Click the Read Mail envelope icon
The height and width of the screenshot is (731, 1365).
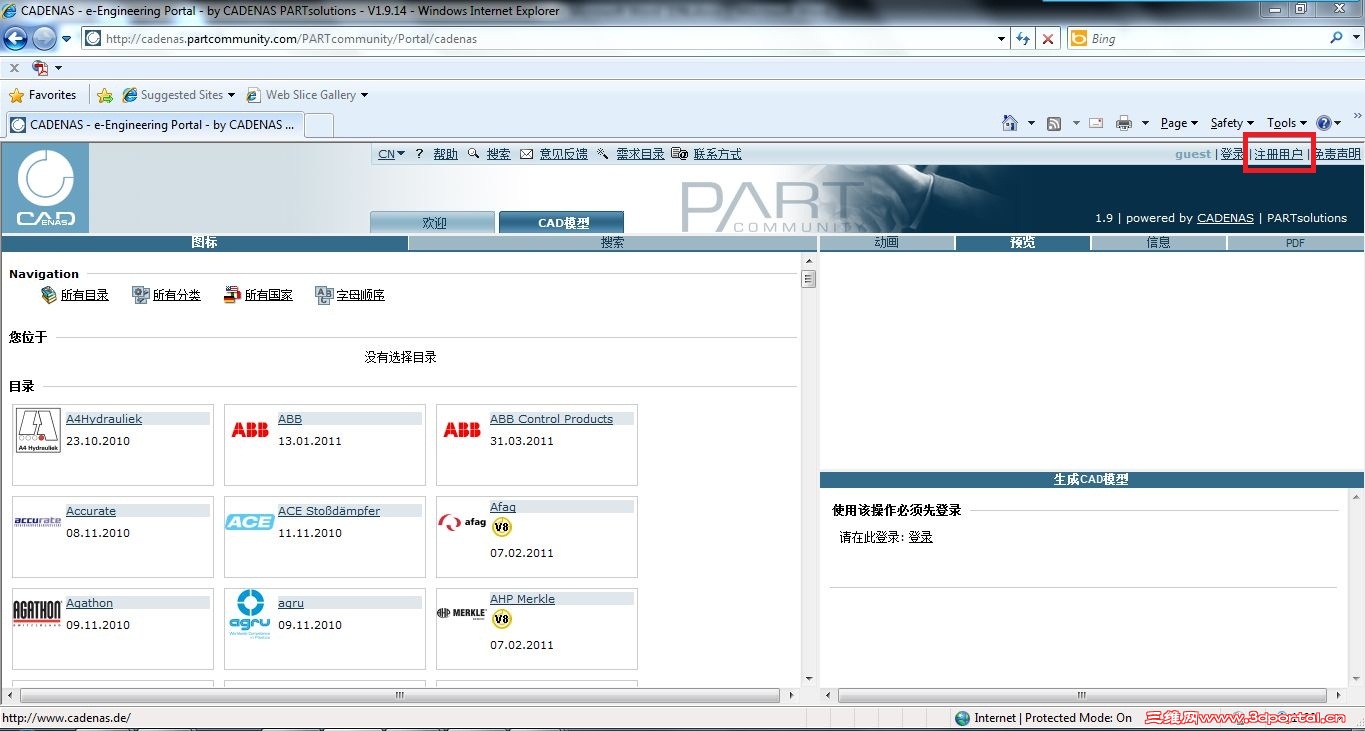pyautogui.click(x=1096, y=123)
